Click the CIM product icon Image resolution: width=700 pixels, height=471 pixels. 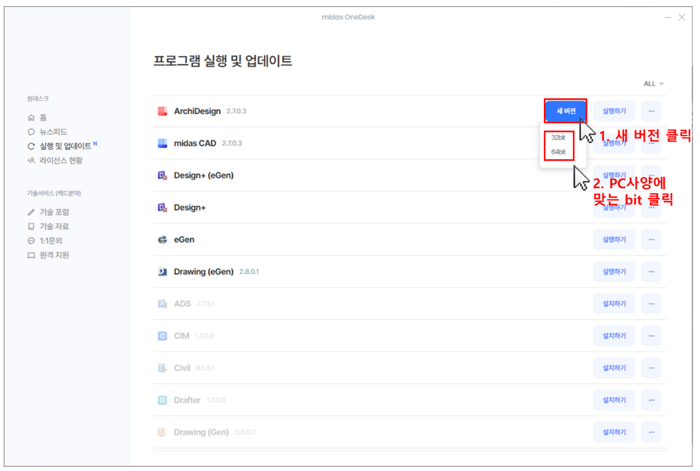coord(162,336)
